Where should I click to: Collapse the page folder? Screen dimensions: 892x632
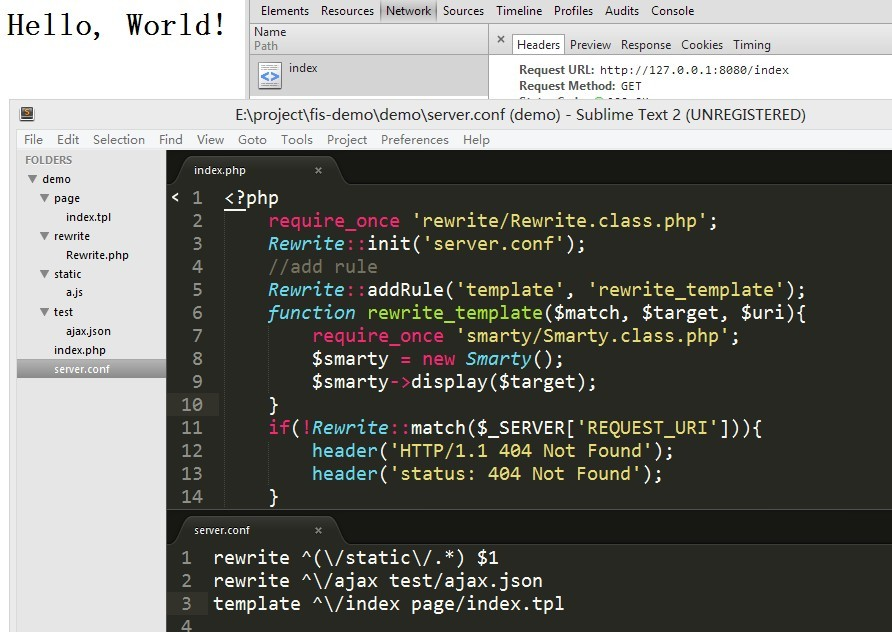[44, 198]
